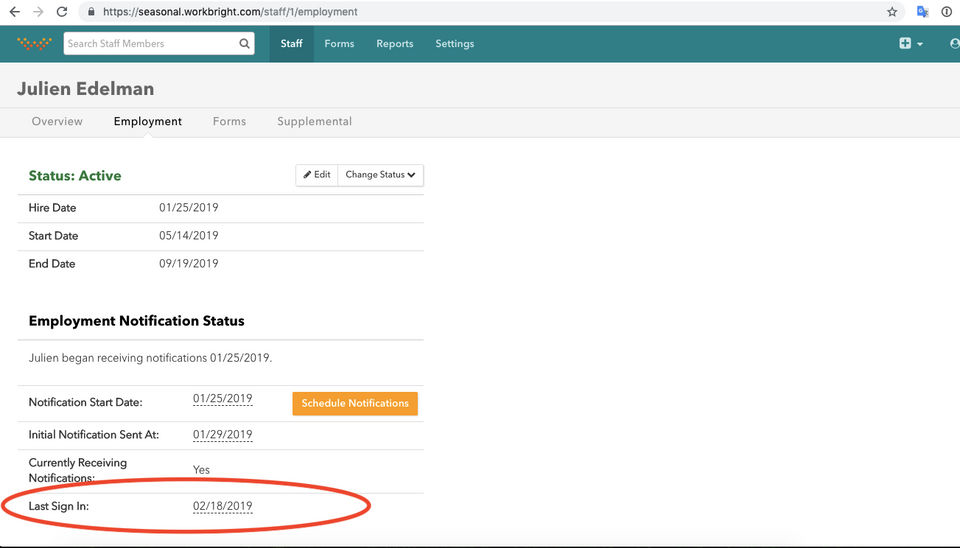Click the Currently Receiving Notifications label

coord(78,470)
